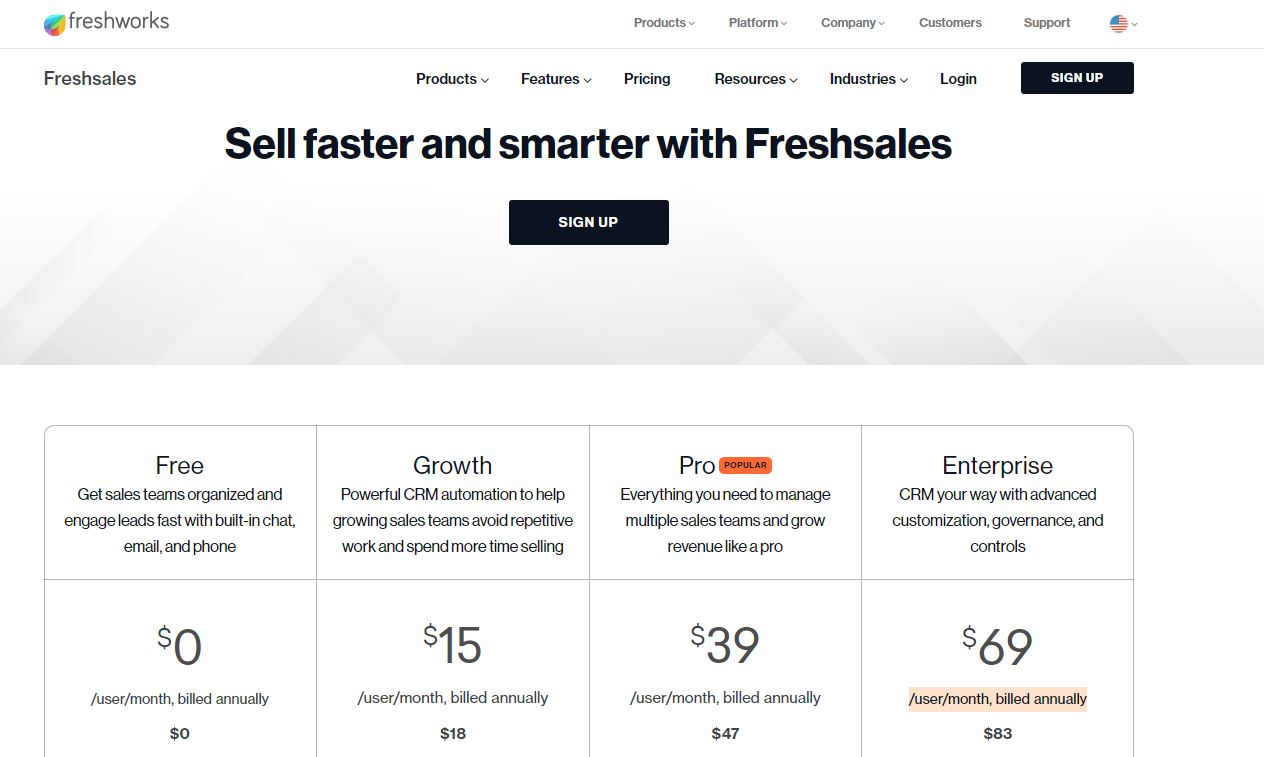Click the hero SIGN UP button
This screenshot has height=757, width=1264.
tap(588, 222)
